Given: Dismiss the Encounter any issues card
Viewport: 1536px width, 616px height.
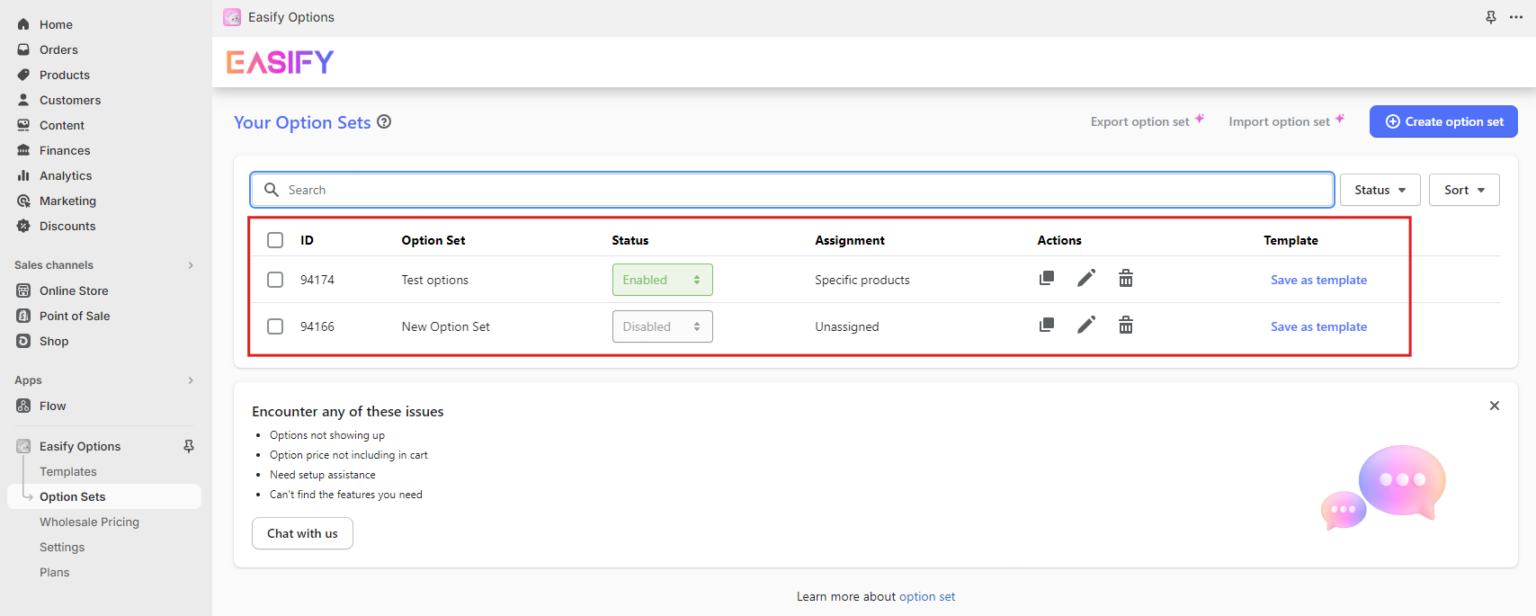Looking at the screenshot, I should (x=1494, y=405).
